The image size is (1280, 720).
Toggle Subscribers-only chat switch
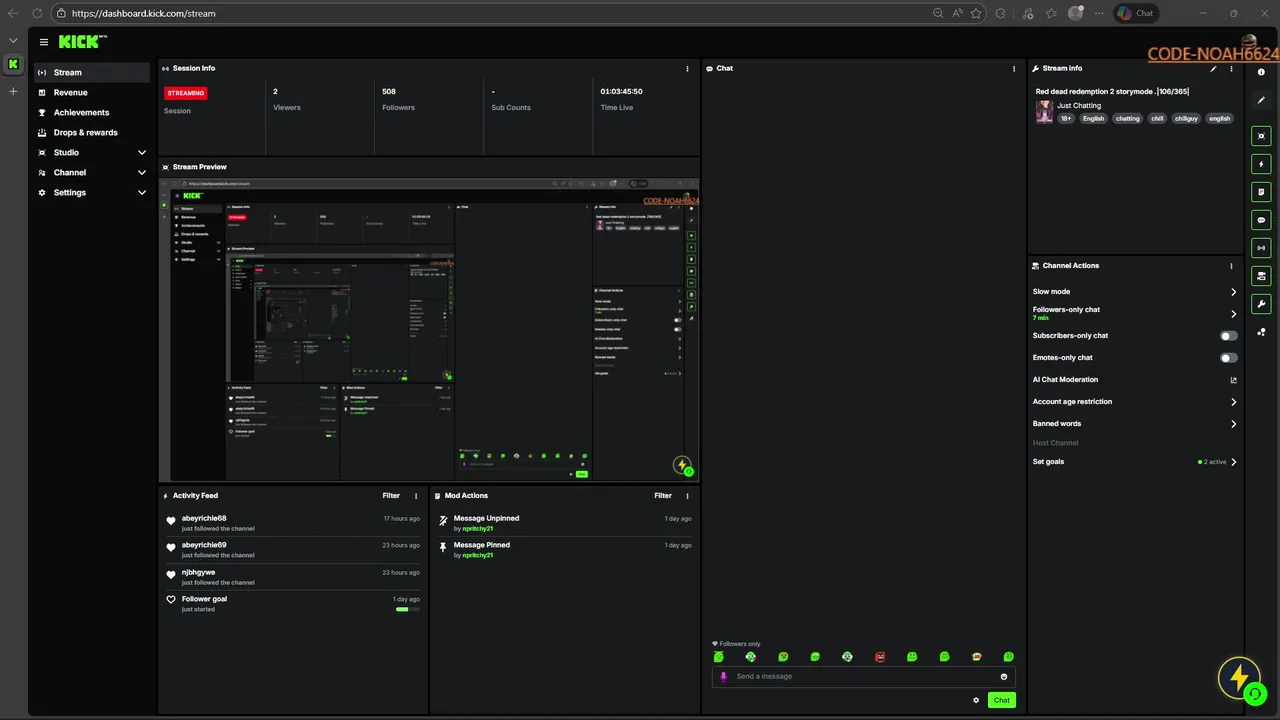[1228, 336]
